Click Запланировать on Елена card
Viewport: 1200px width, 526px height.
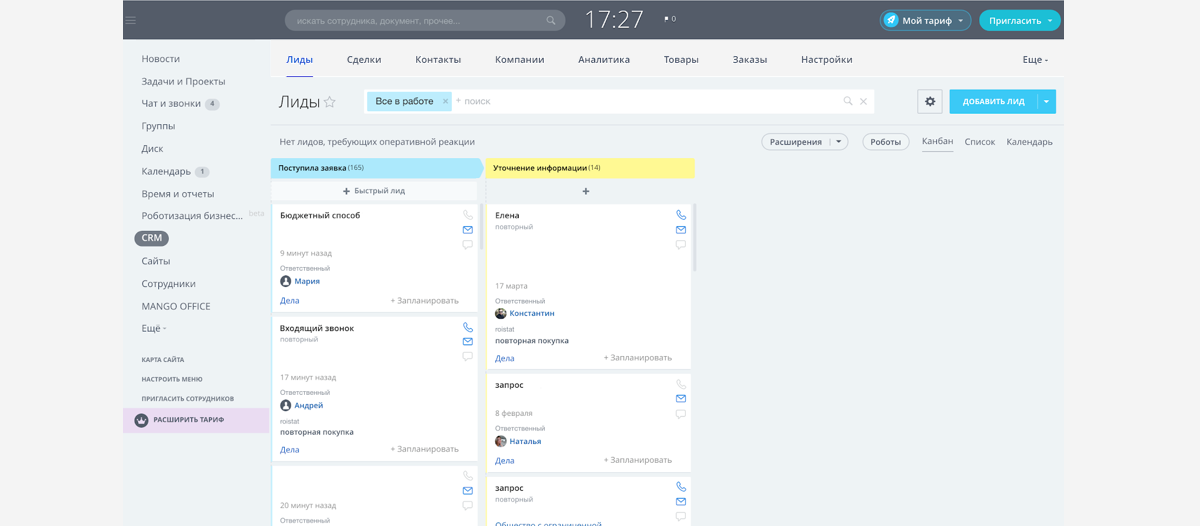638,357
